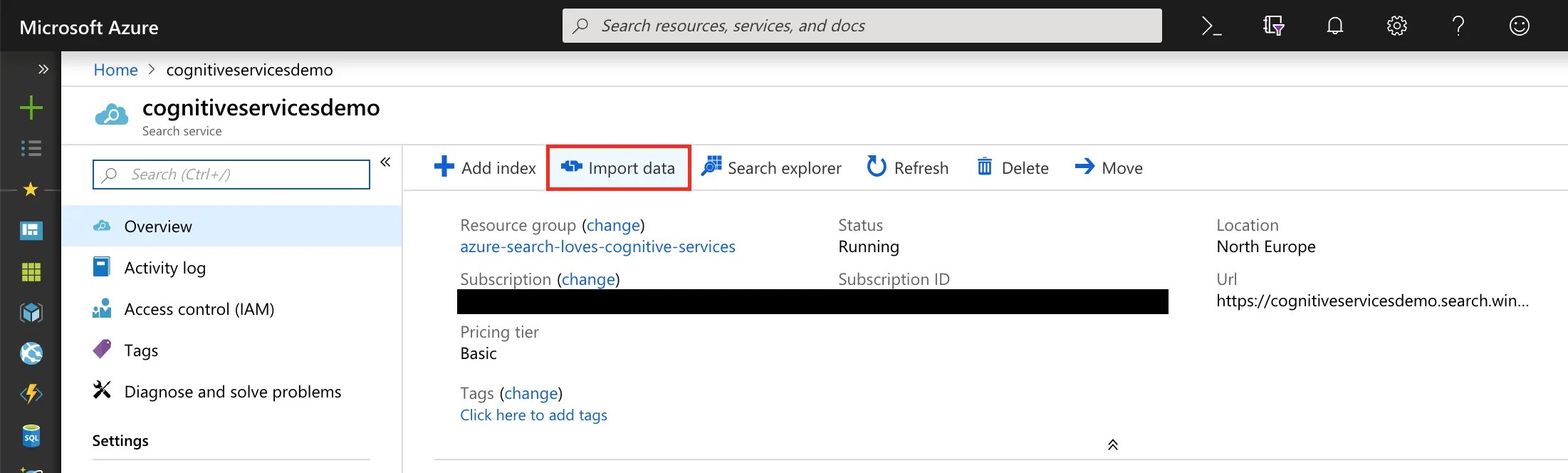Open portal settings gear
Image resolution: width=1568 pixels, height=473 pixels.
pos(1397,26)
